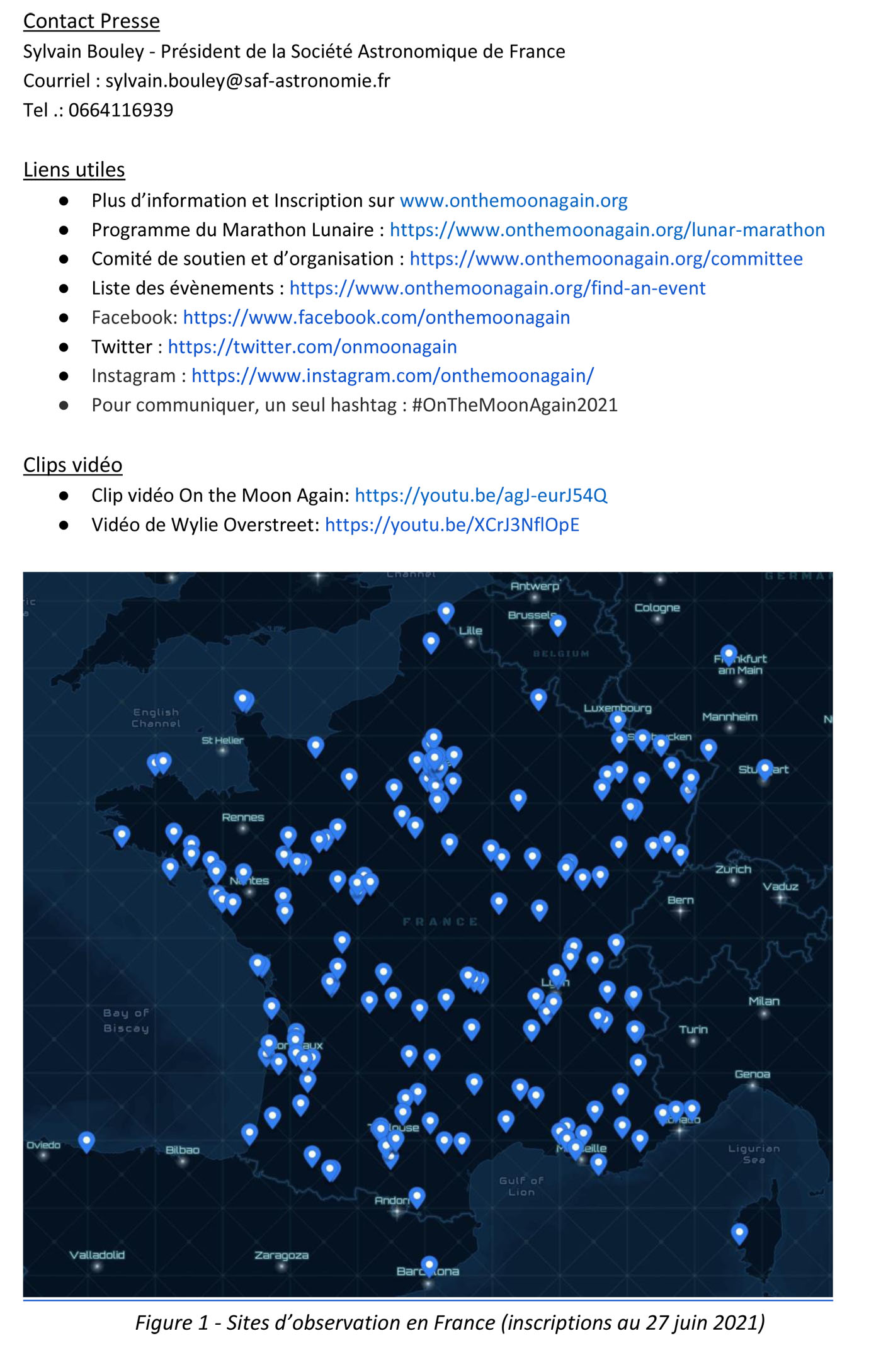
Task: Open the youtu.be/agJ-eurJ54Q clip link
Action: 481,495
